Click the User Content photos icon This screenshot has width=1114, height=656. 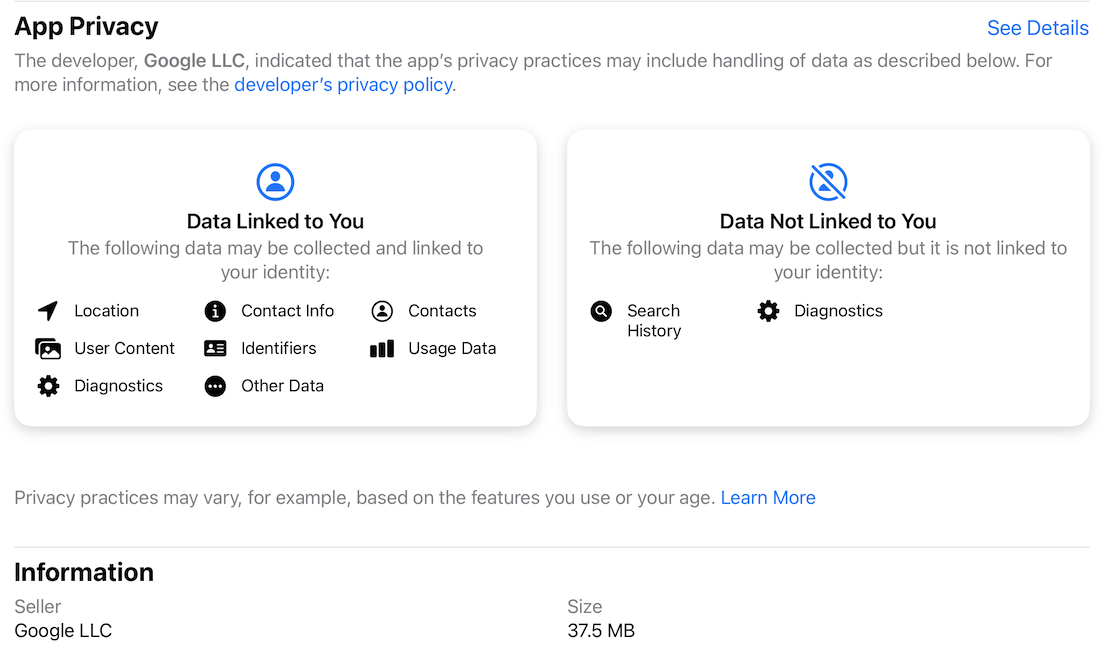tap(48, 348)
